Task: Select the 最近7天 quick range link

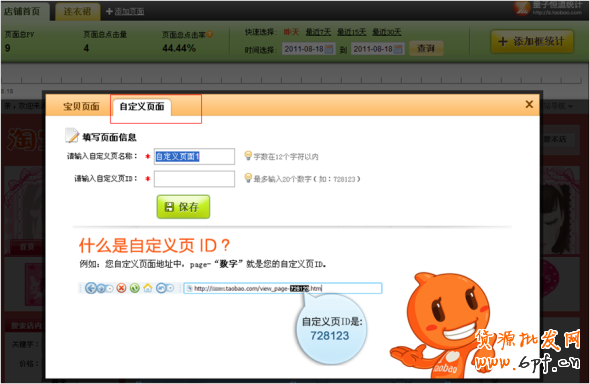Action: click(318, 32)
